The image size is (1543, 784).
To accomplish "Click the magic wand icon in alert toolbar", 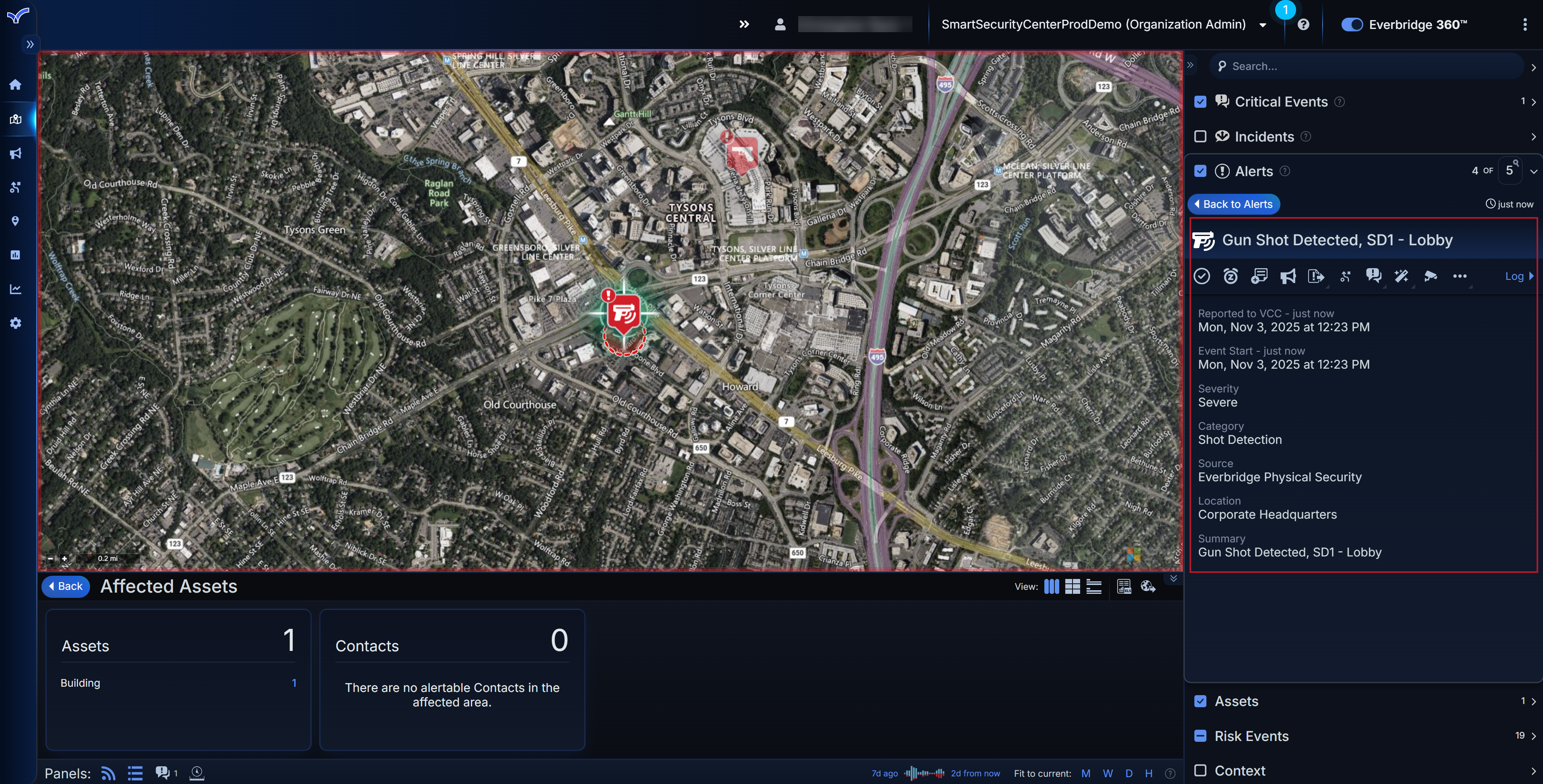I will click(x=1401, y=276).
